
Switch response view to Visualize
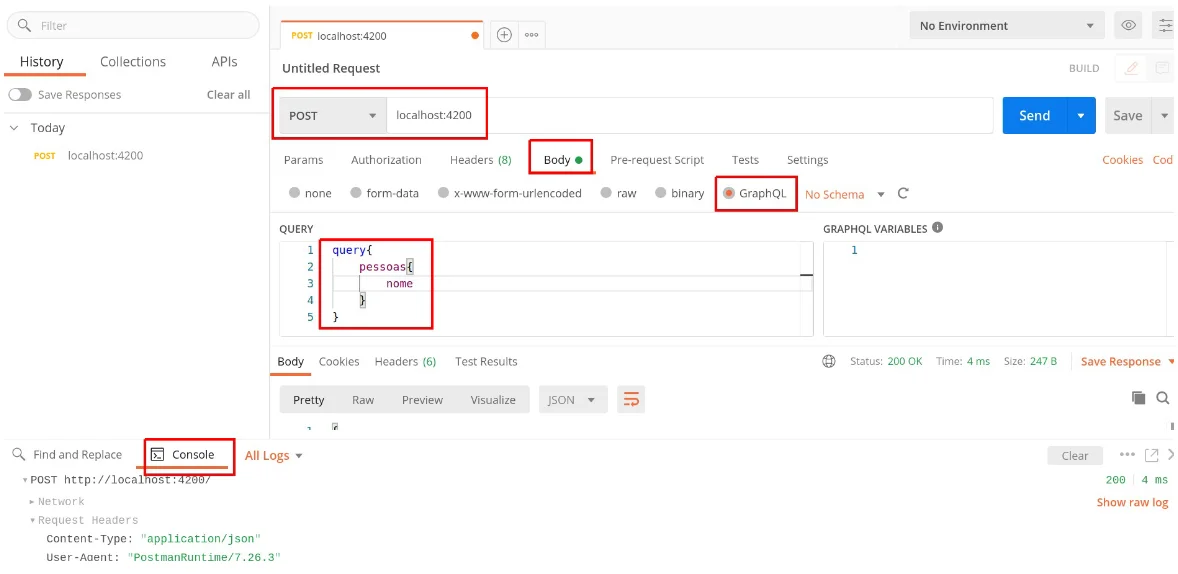click(493, 400)
